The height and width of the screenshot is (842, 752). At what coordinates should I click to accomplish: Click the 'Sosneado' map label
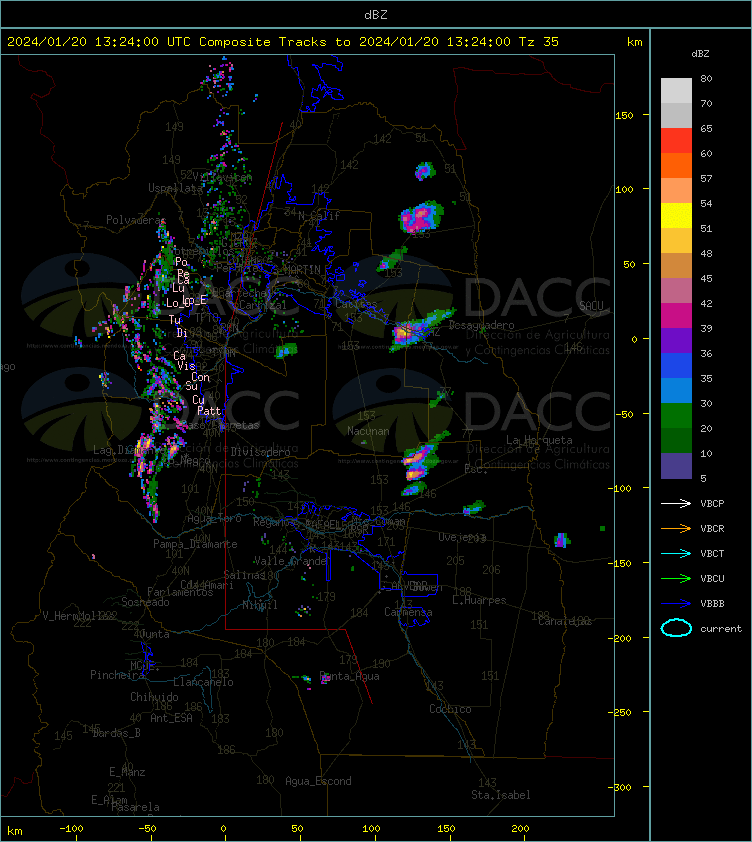click(x=145, y=602)
